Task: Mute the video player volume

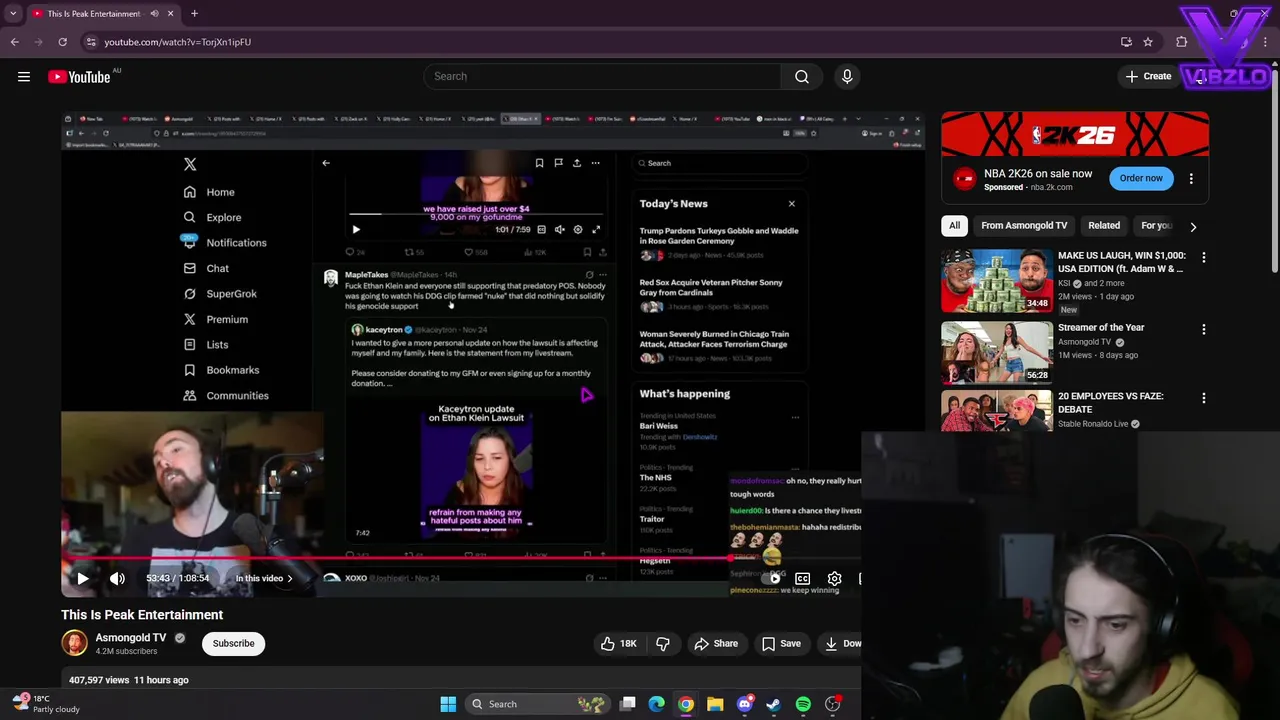Action: [117, 578]
